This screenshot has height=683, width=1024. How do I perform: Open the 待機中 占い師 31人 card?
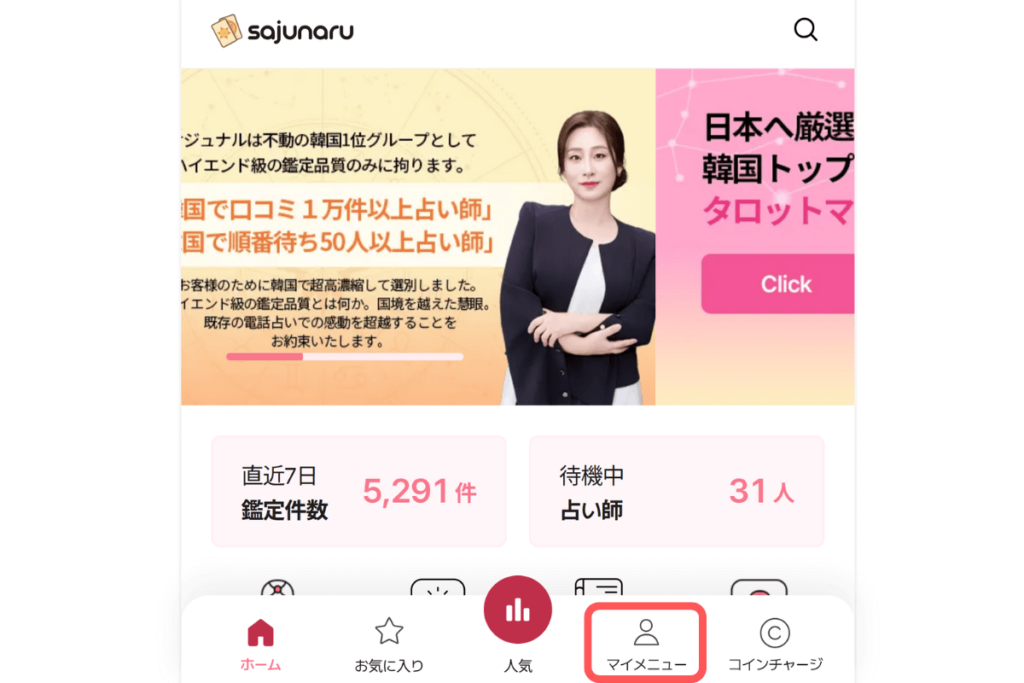[677, 491]
